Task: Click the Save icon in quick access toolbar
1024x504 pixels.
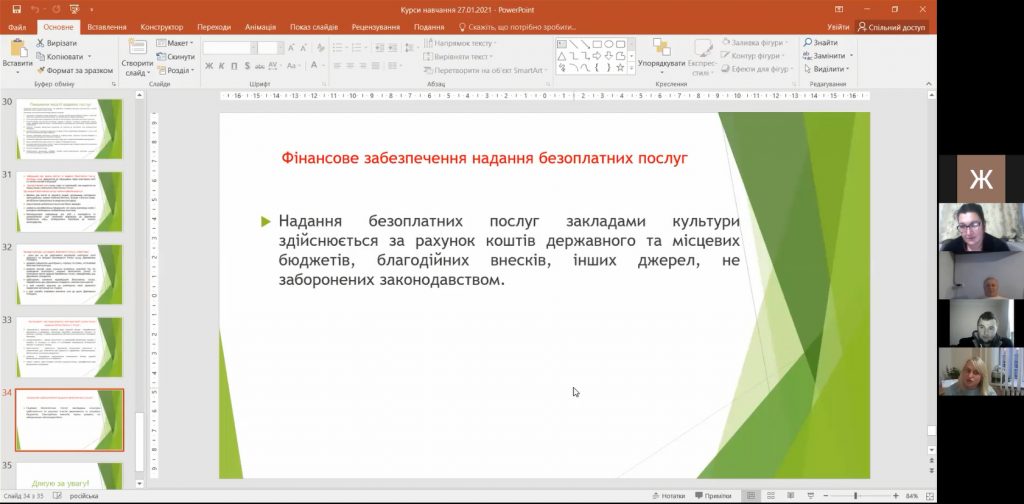Action: coord(15,9)
